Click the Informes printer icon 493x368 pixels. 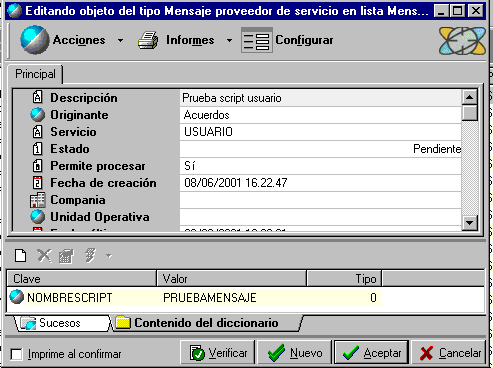[x=148, y=40]
